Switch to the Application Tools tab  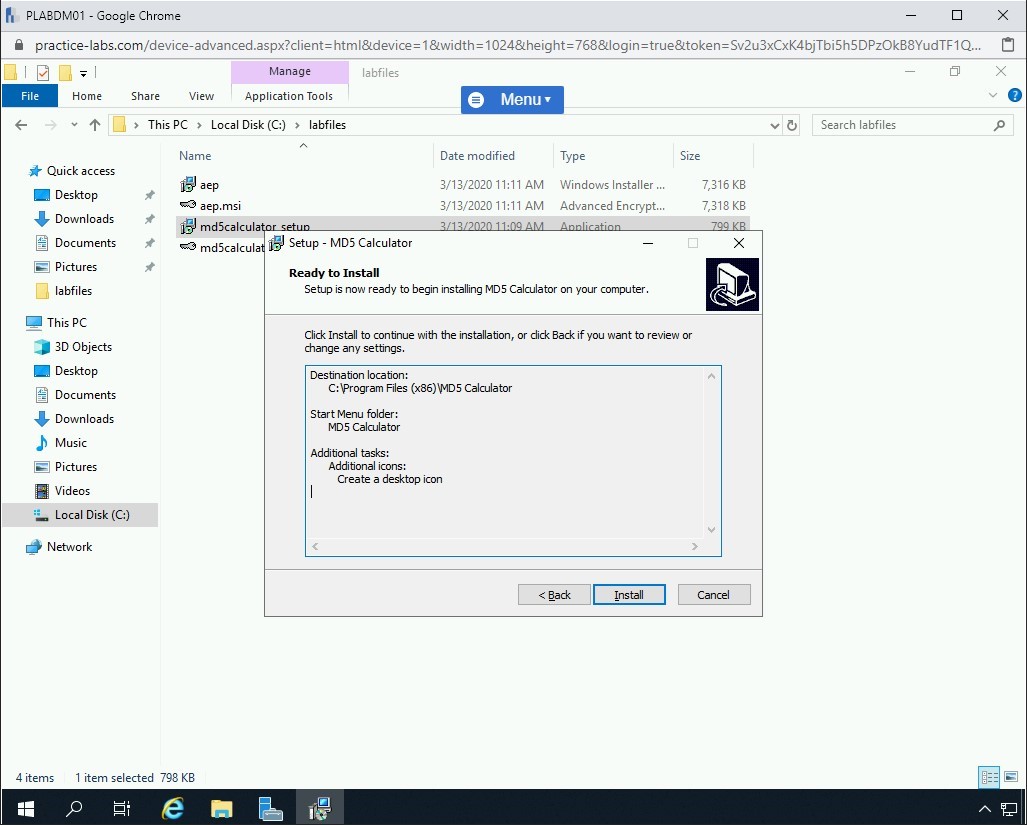click(x=289, y=96)
